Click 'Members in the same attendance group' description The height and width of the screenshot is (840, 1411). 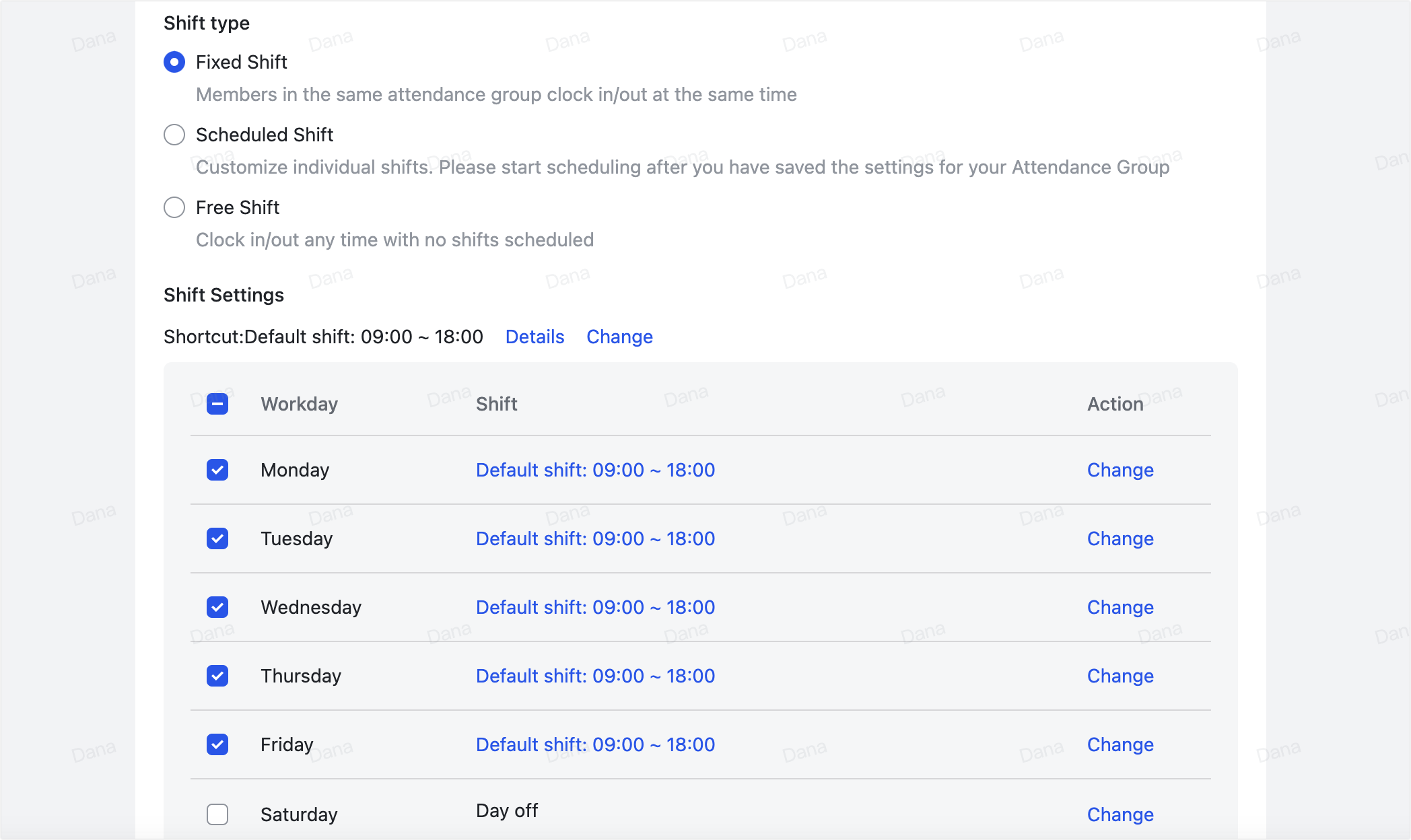[x=496, y=94]
